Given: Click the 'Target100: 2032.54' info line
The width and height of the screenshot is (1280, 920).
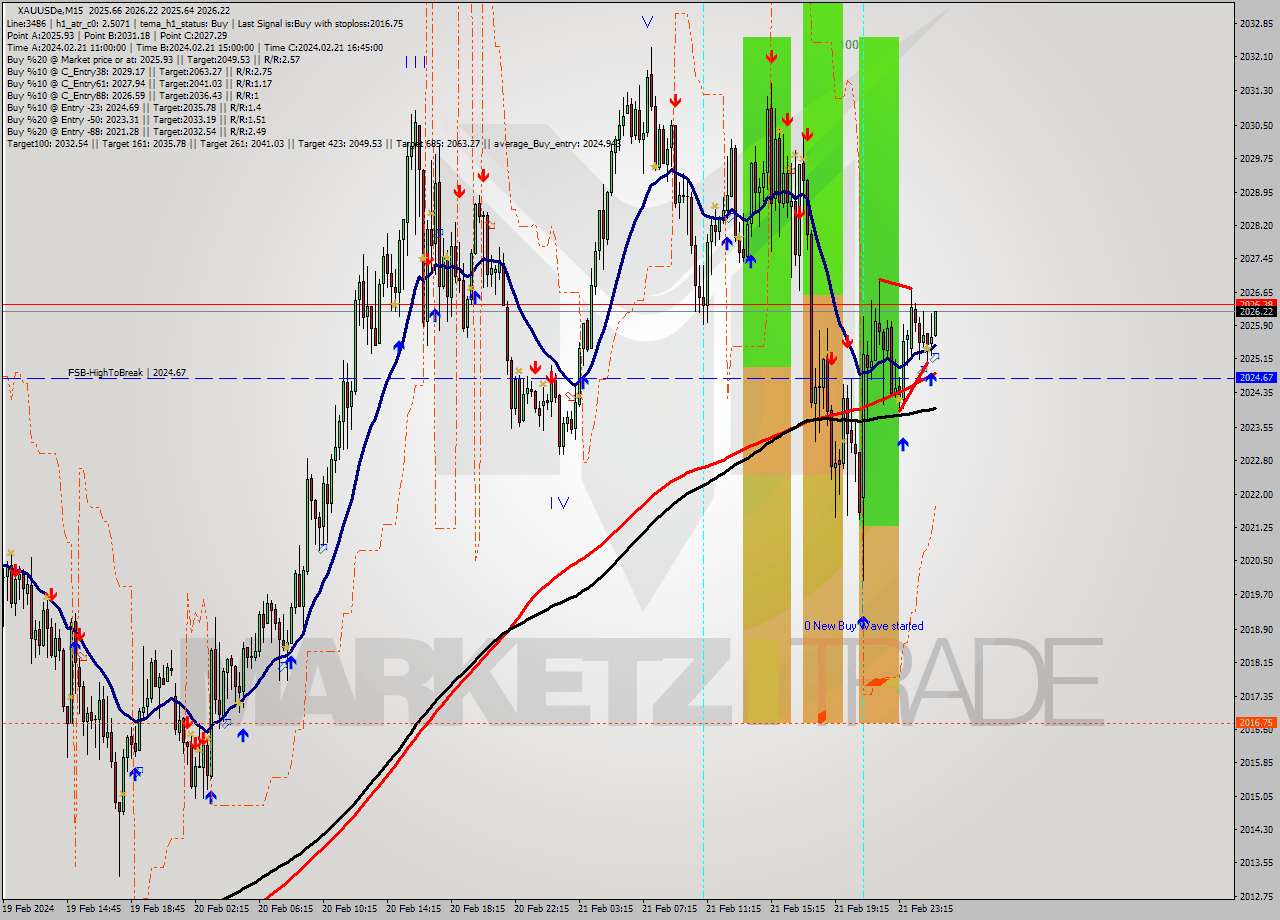Looking at the screenshot, I should point(313,144).
